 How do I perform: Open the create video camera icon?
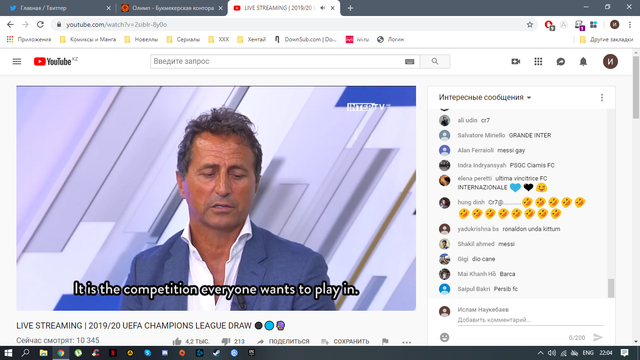(516, 62)
